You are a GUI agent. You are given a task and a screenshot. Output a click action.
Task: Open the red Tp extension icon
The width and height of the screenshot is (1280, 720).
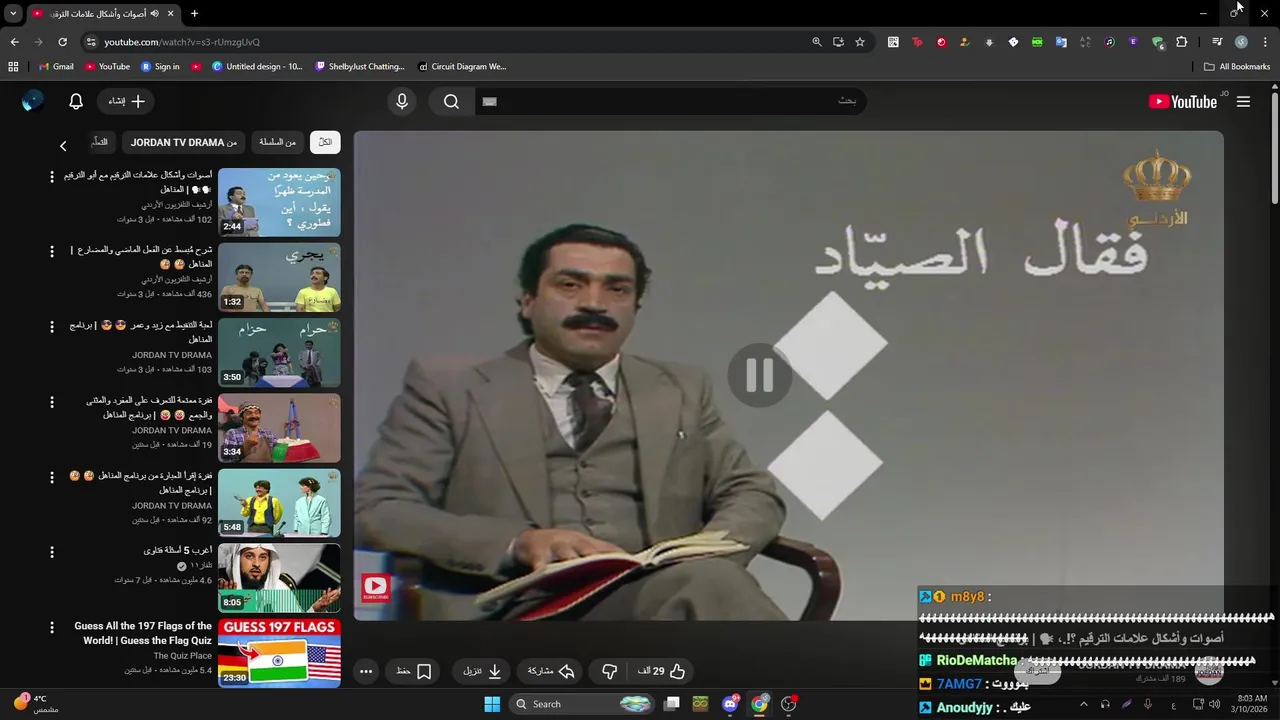click(917, 42)
